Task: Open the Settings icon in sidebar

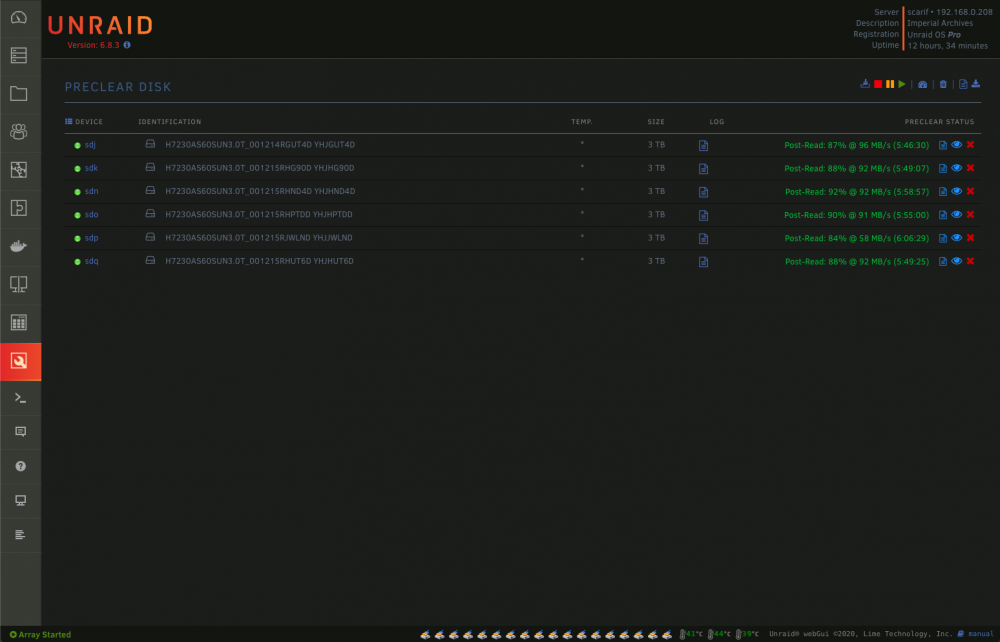Action: pos(18,170)
